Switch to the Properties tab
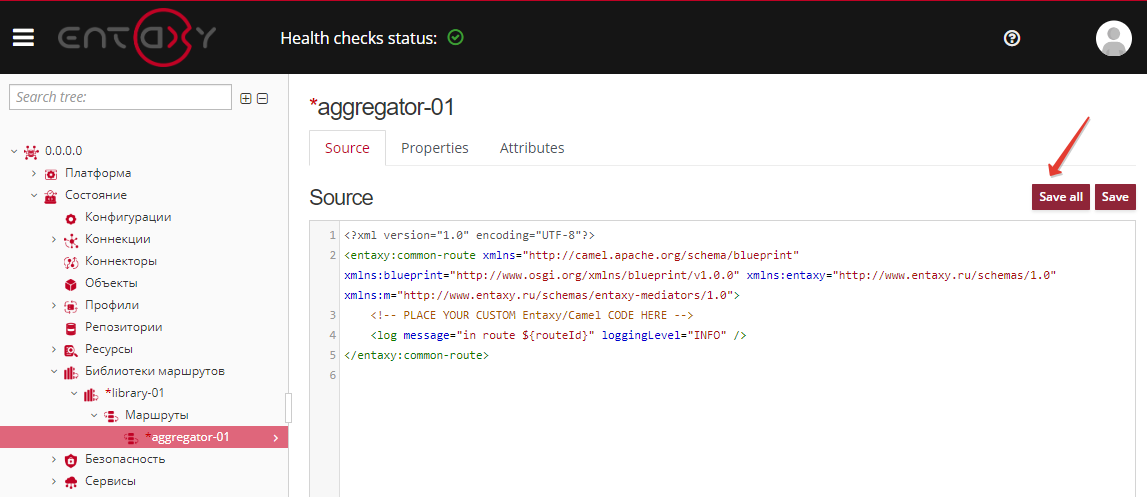Image resolution: width=1147 pixels, height=497 pixels. click(x=434, y=148)
